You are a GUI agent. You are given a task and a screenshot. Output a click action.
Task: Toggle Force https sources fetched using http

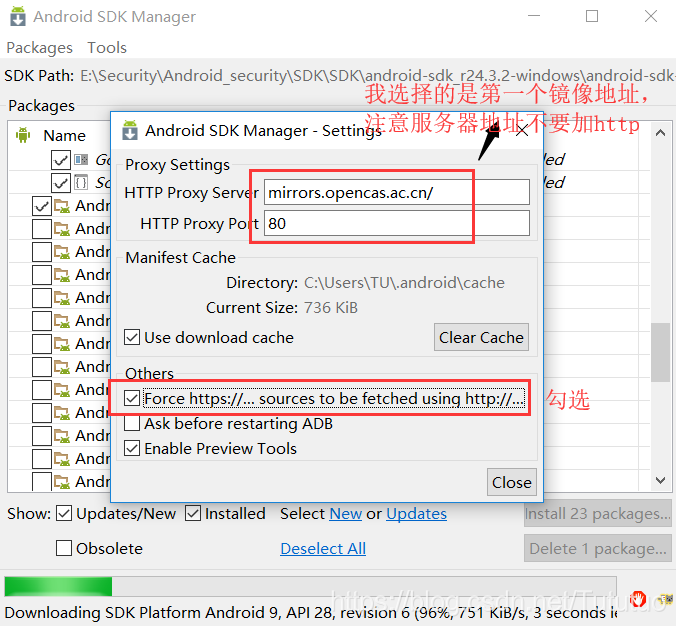click(x=132, y=398)
